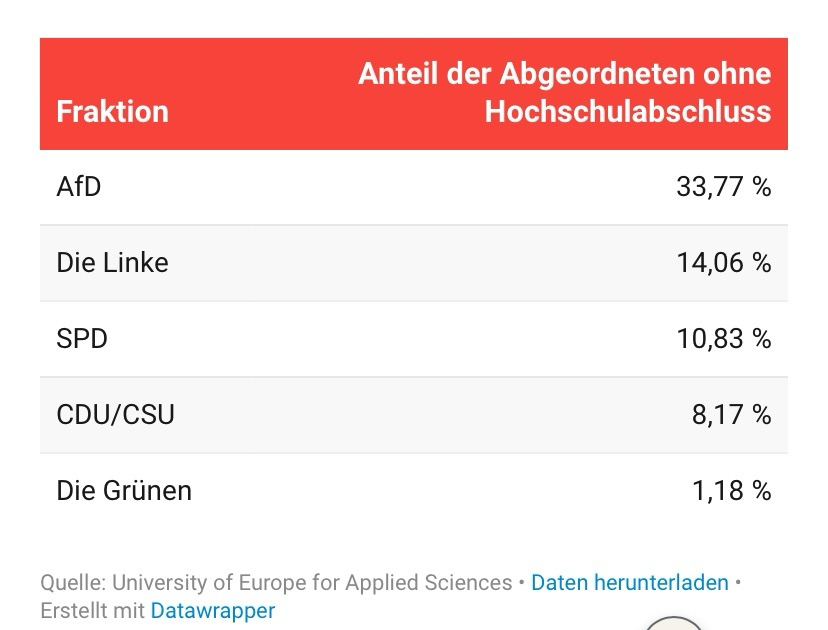Screen dimensions: 828x630
Task: Click the 'Erstellt mit' caption text
Action: 92,610
